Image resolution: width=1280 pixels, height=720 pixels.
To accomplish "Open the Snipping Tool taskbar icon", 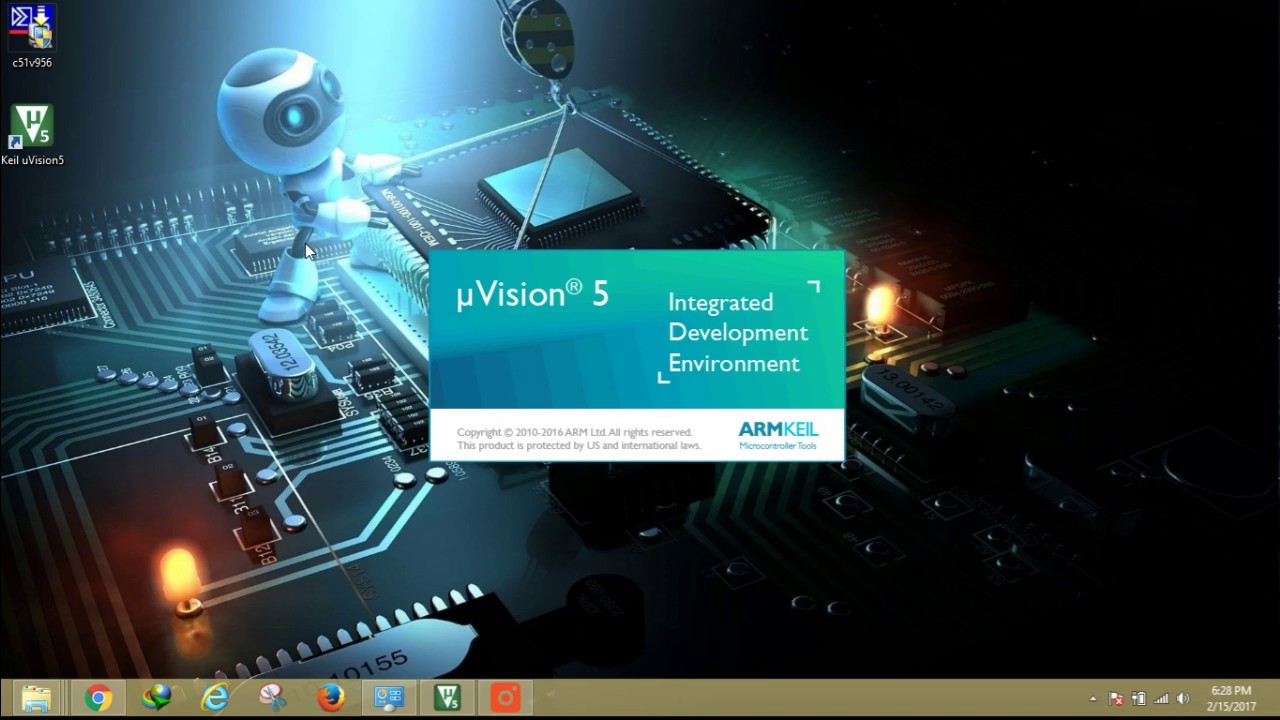I will point(272,697).
